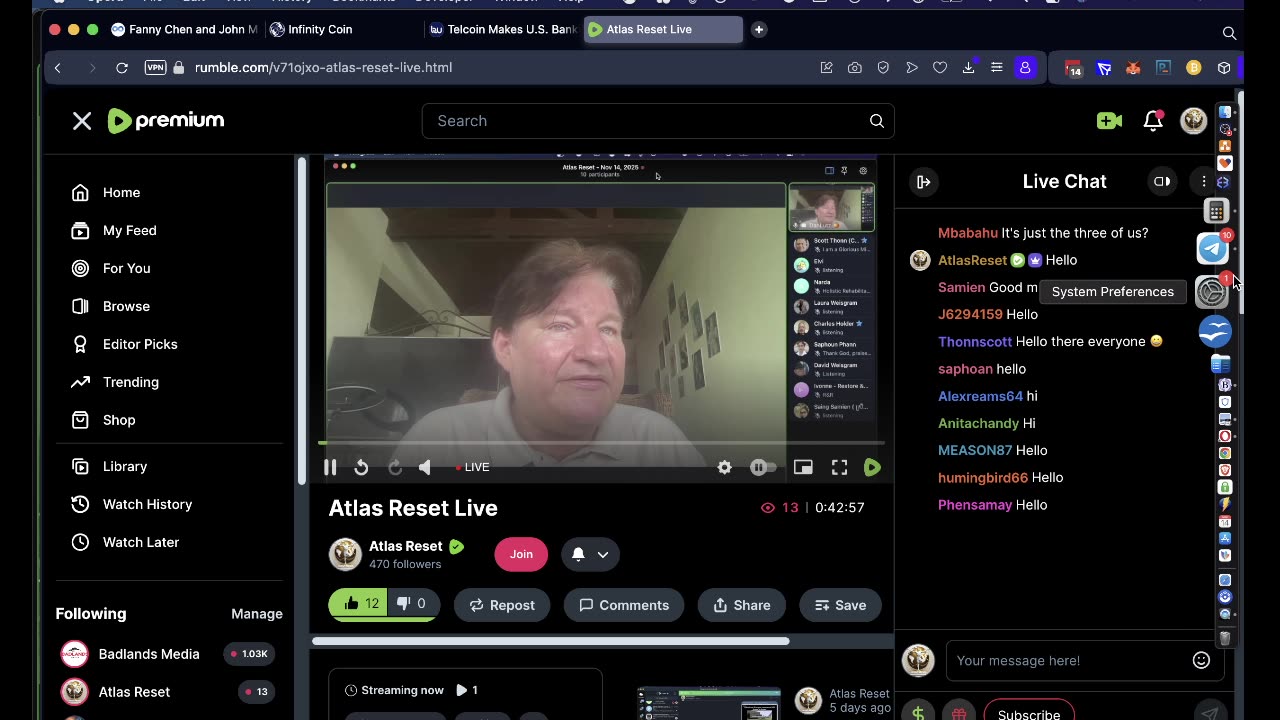Screen dimensions: 1280x720
Task: Open a new browser tab plus
Action: pos(759,30)
